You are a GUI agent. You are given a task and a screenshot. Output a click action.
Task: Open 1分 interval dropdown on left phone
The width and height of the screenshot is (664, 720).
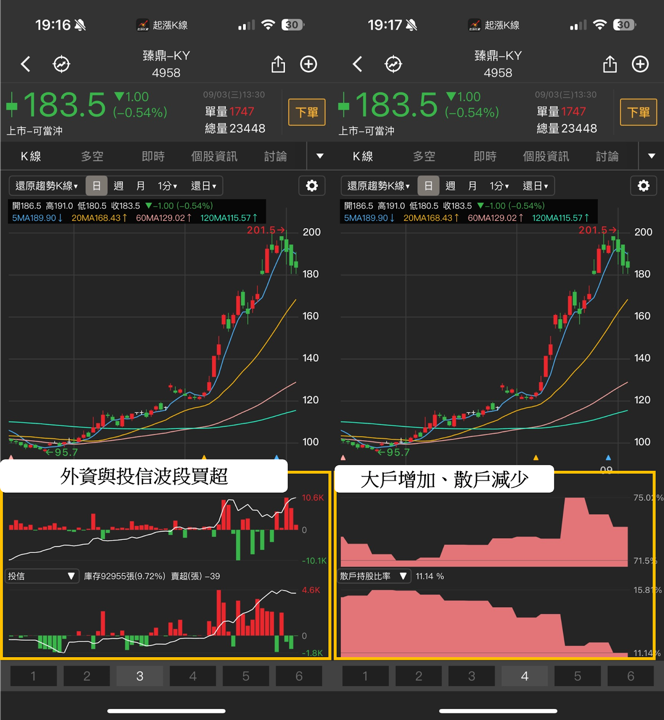point(167,186)
